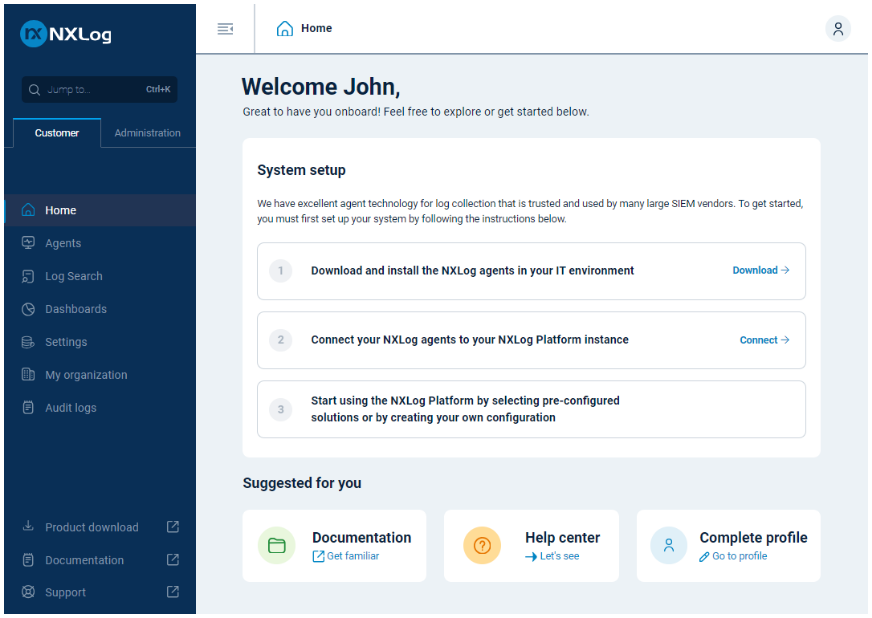Click 'Connect your NXLog agents' step text

469,340
